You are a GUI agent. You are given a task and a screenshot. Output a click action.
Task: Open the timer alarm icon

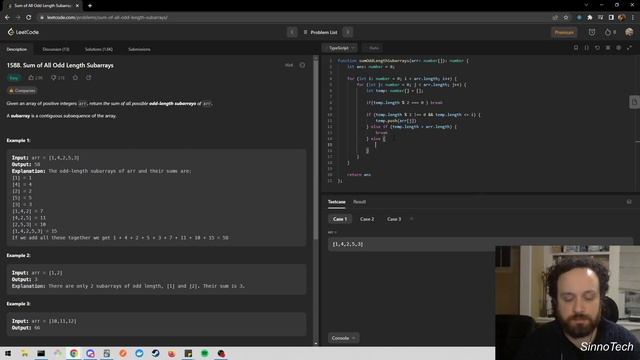(x=592, y=32)
